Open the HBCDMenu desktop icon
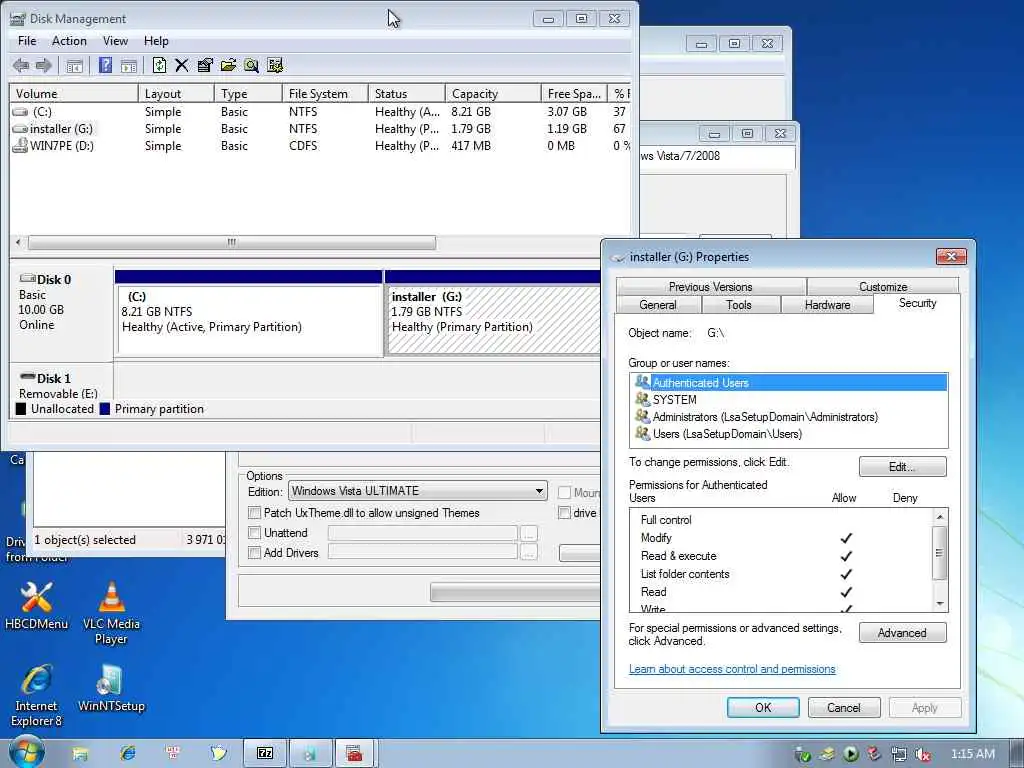Screen dimensions: 1024x768 coord(37,606)
